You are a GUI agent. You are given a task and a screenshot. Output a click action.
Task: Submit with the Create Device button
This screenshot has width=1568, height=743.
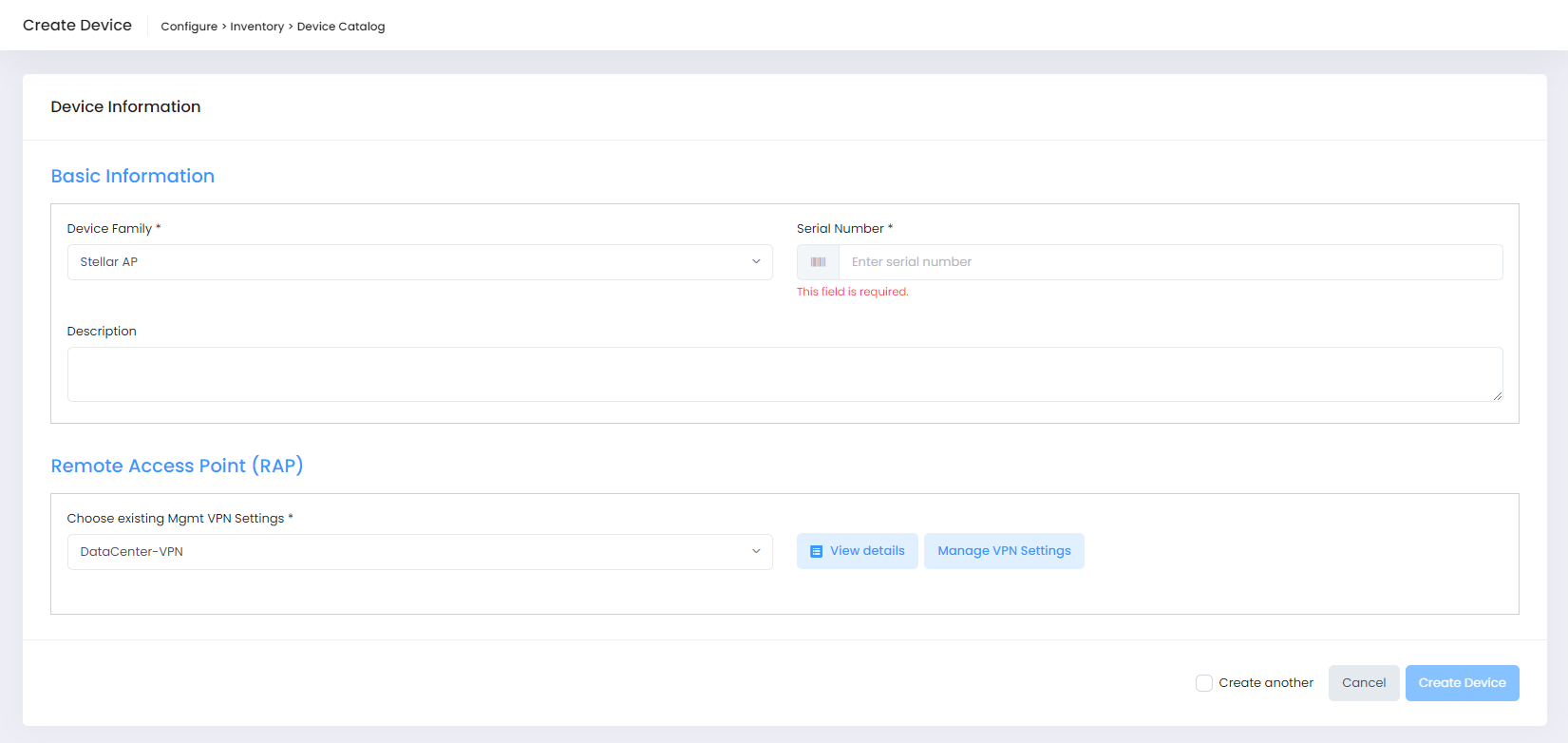(1462, 683)
